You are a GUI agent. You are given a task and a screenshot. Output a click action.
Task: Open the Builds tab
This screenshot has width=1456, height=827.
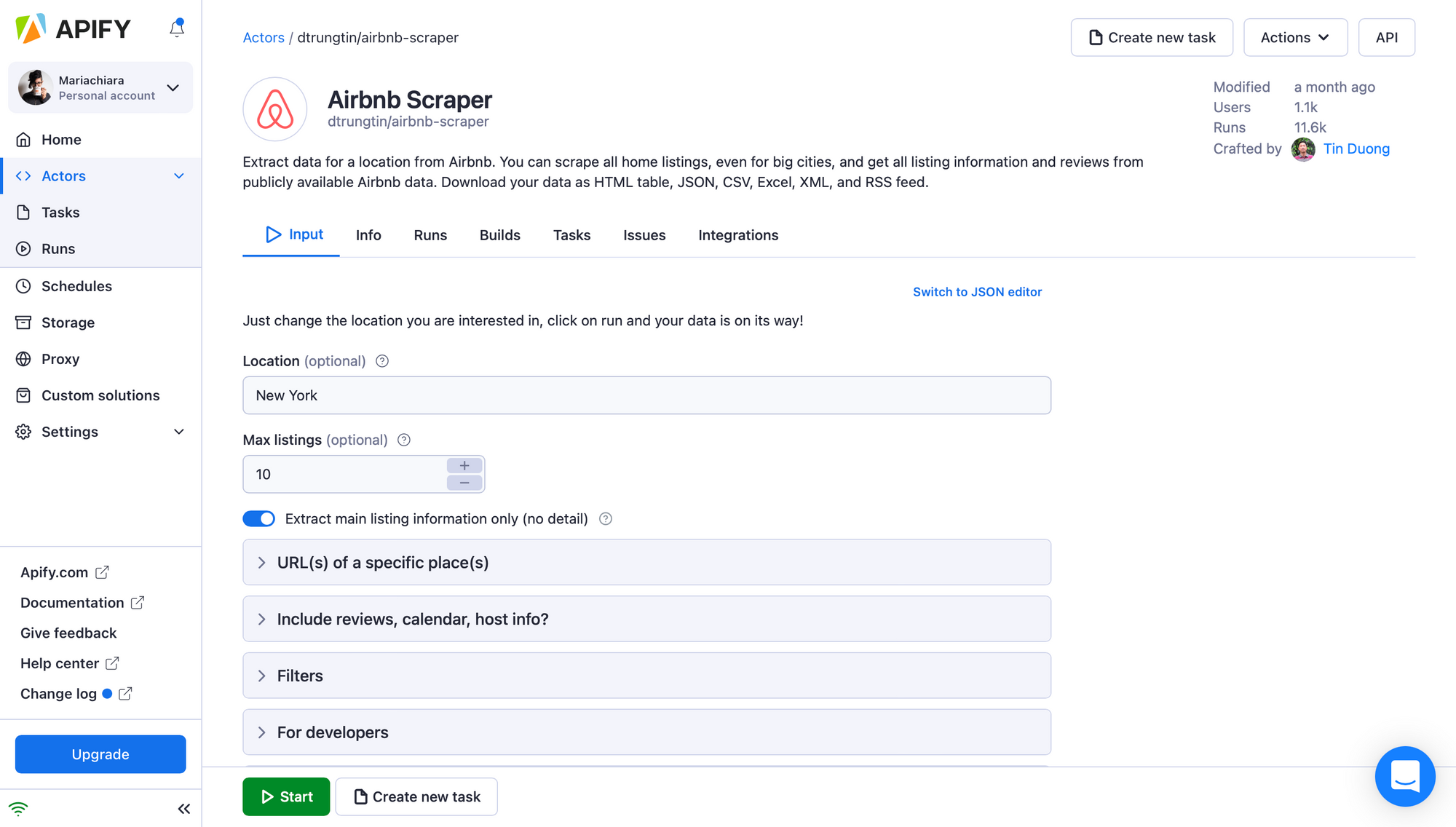(499, 235)
